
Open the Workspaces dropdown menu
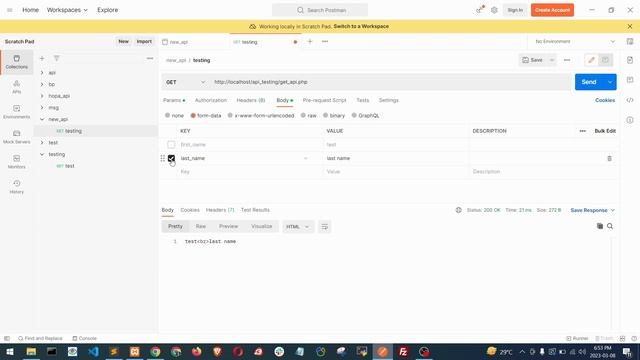pos(67,10)
